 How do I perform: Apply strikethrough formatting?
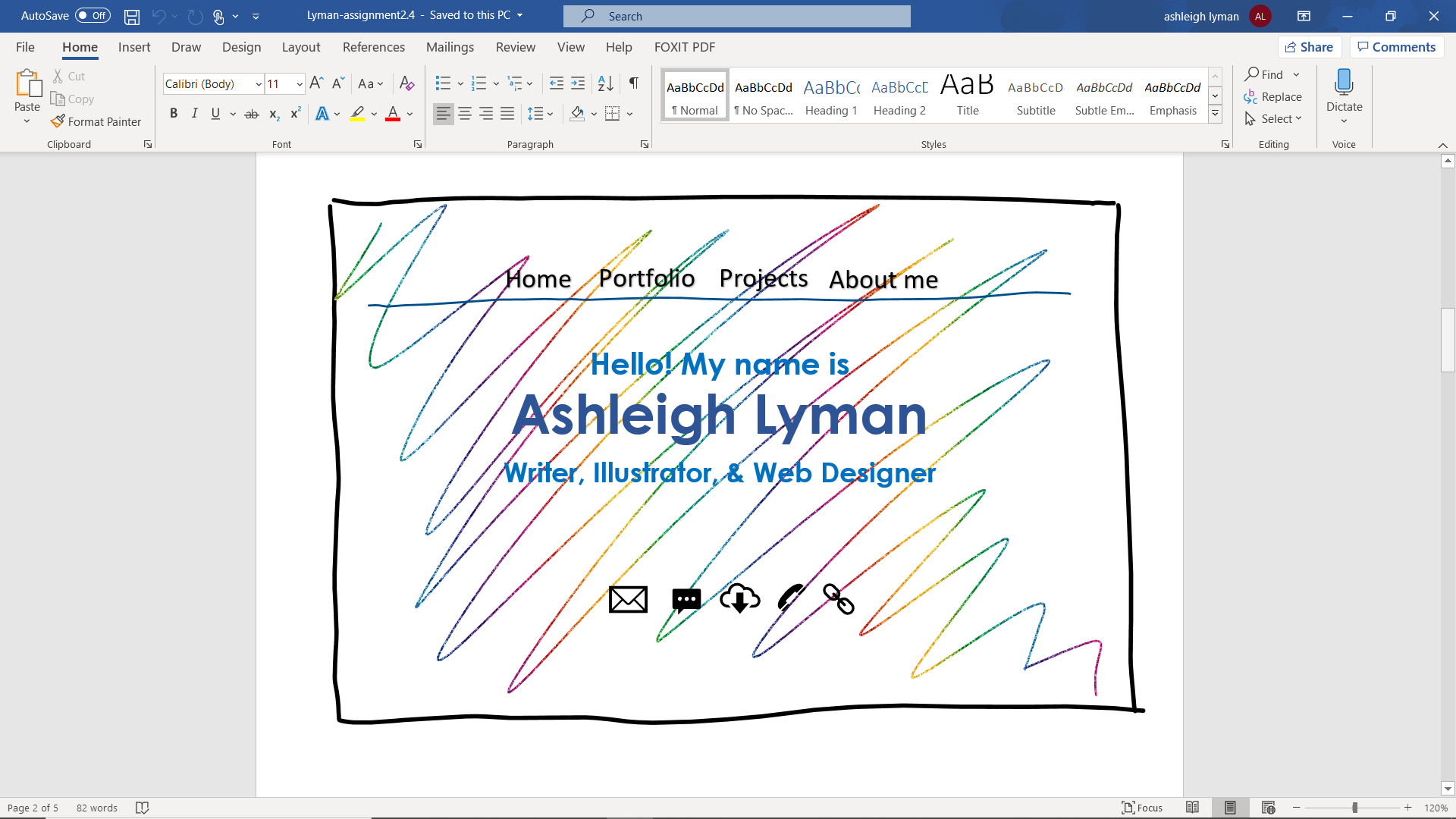[252, 114]
